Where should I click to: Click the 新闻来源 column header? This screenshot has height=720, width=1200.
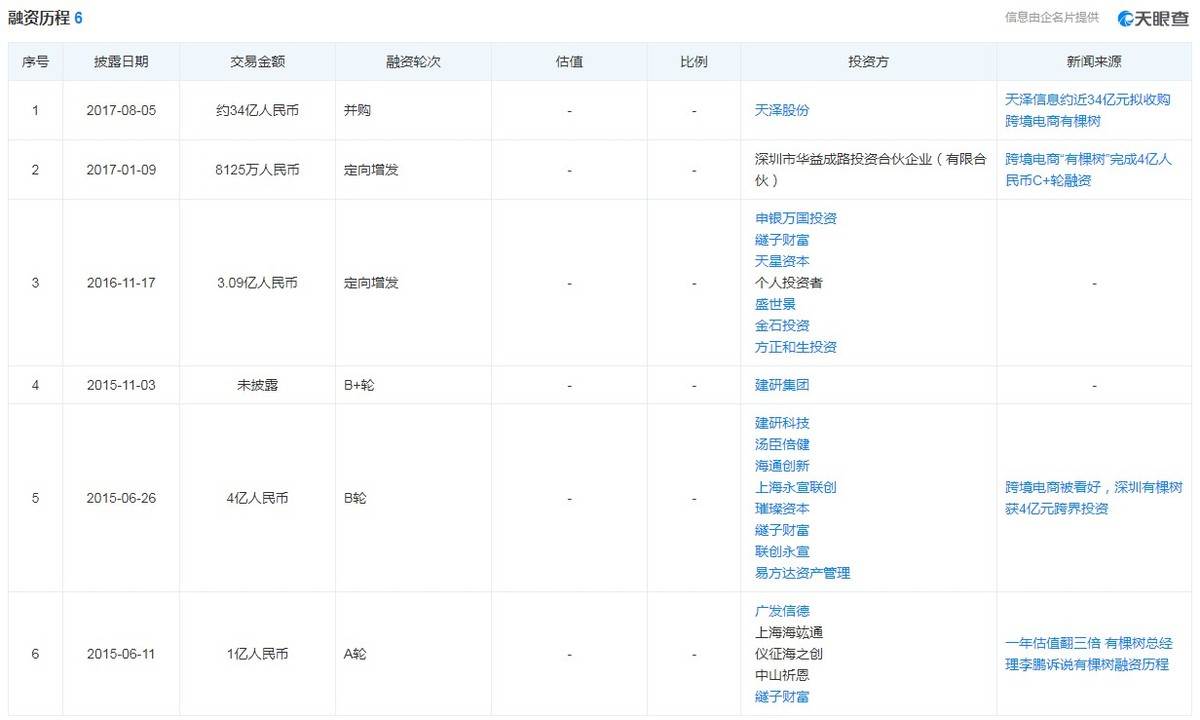(x=1094, y=62)
